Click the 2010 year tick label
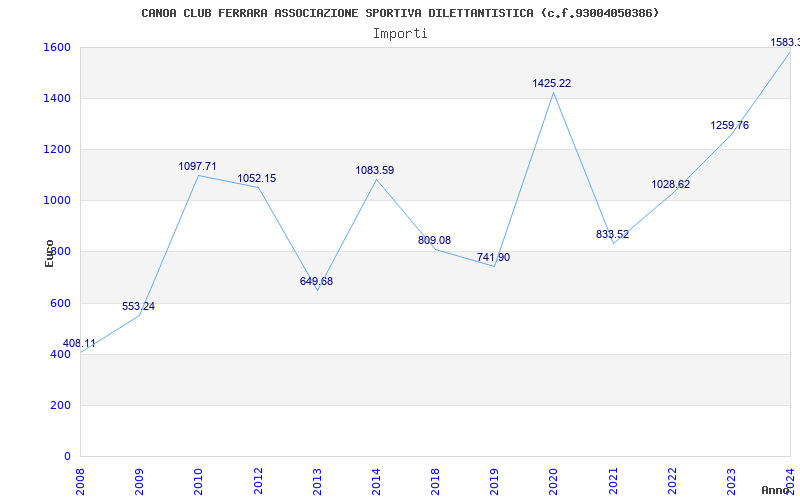 tap(199, 481)
